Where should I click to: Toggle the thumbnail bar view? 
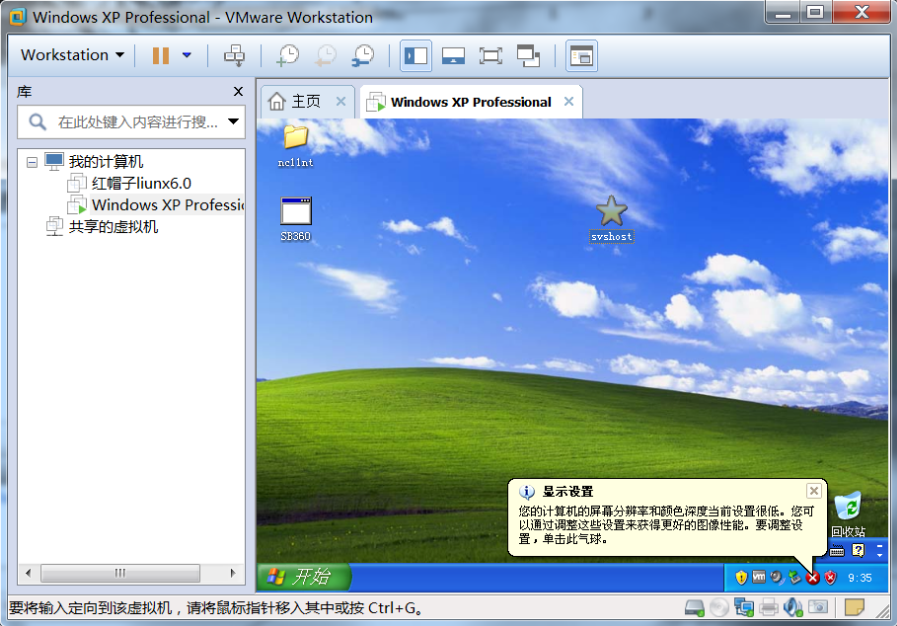[453, 56]
